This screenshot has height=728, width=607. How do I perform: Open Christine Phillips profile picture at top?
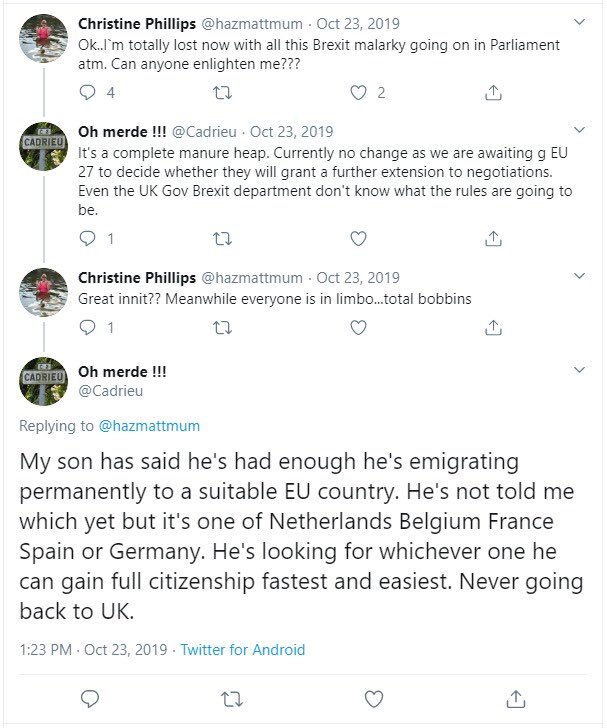click(43, 38)
